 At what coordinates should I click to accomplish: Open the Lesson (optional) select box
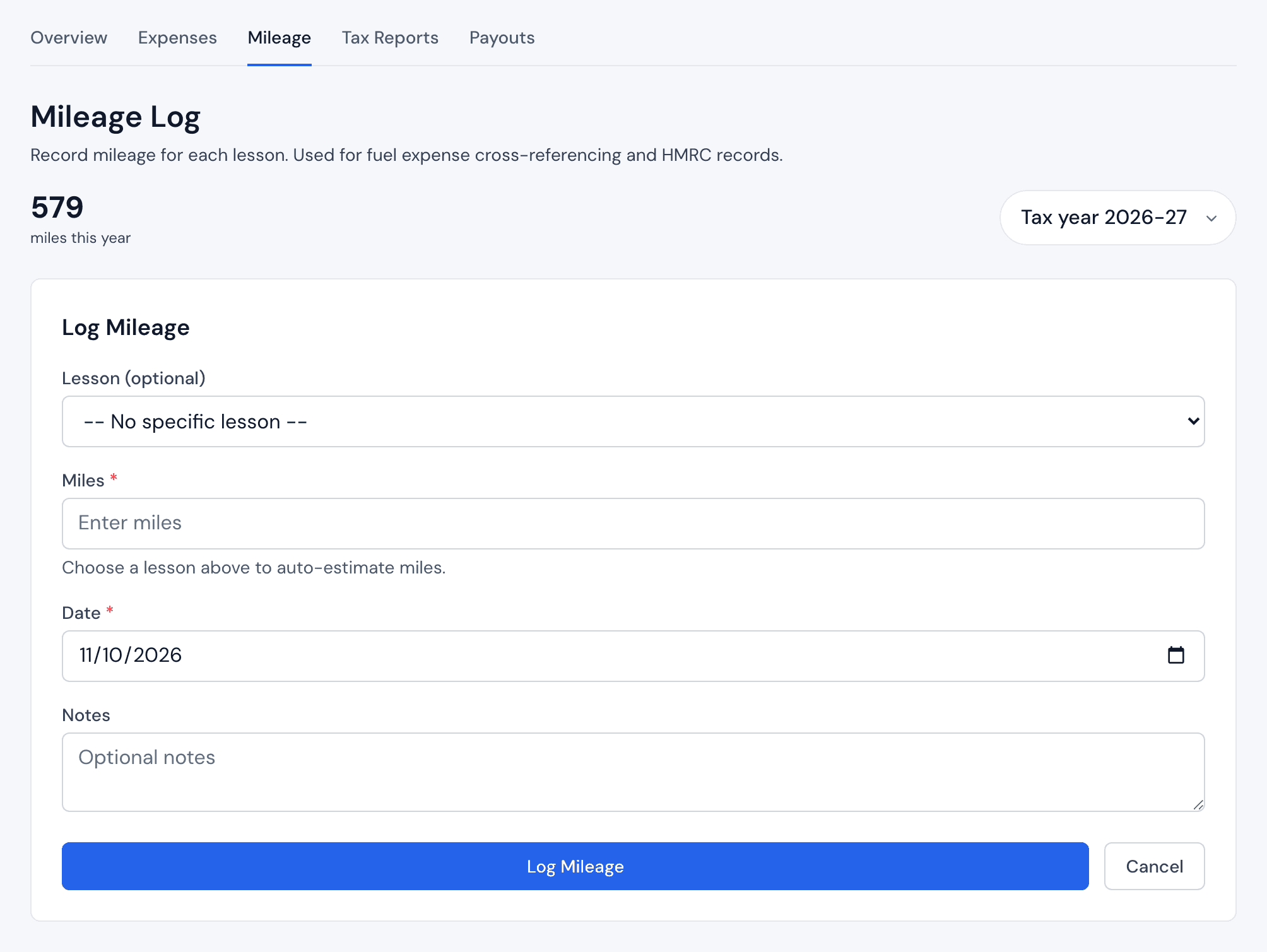coord(633,421)
